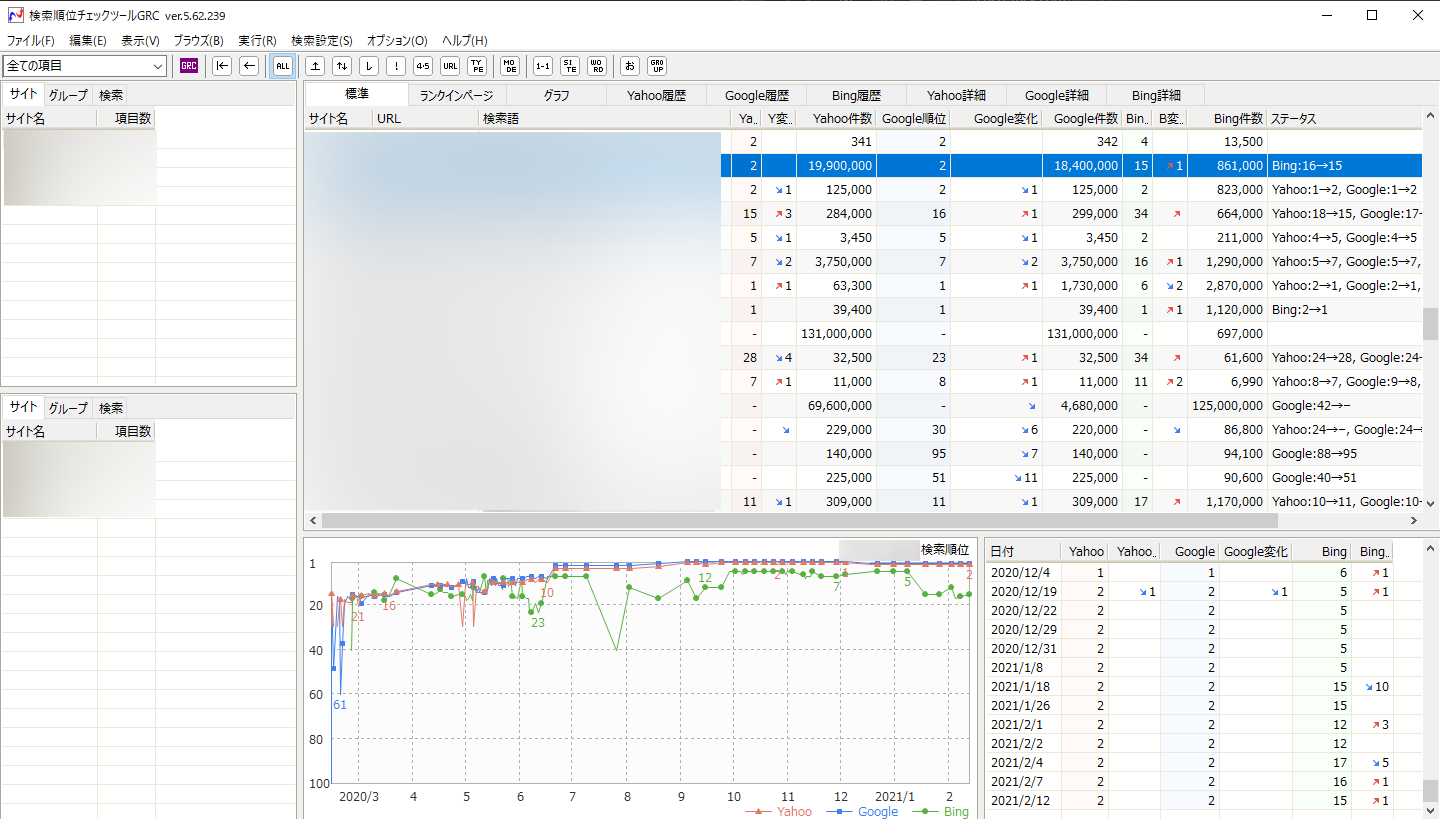Click the 日付 column header in history table
Viewport: 1440px width, 819px height.
[1022, 552]
